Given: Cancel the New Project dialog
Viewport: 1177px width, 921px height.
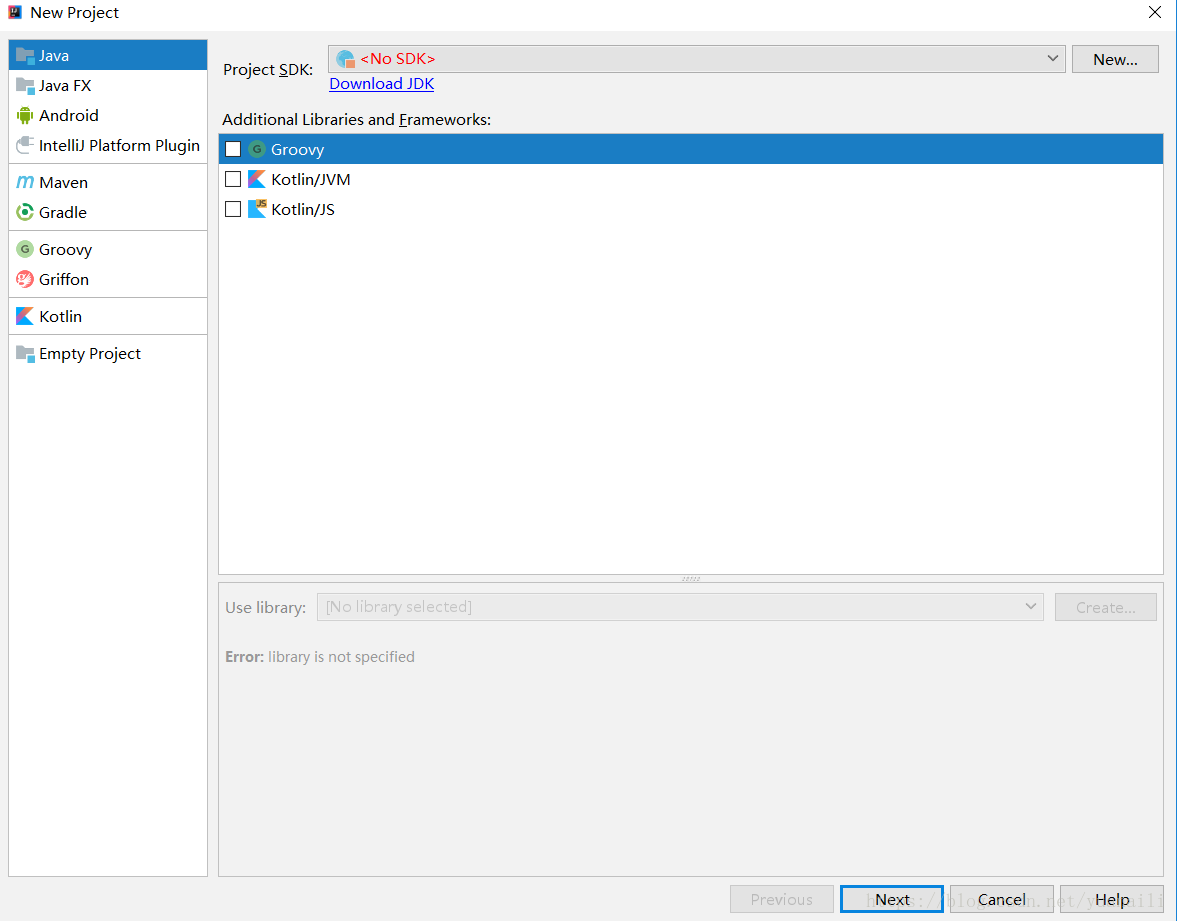Looking at the screenshot, I should tap(1001, 899).
